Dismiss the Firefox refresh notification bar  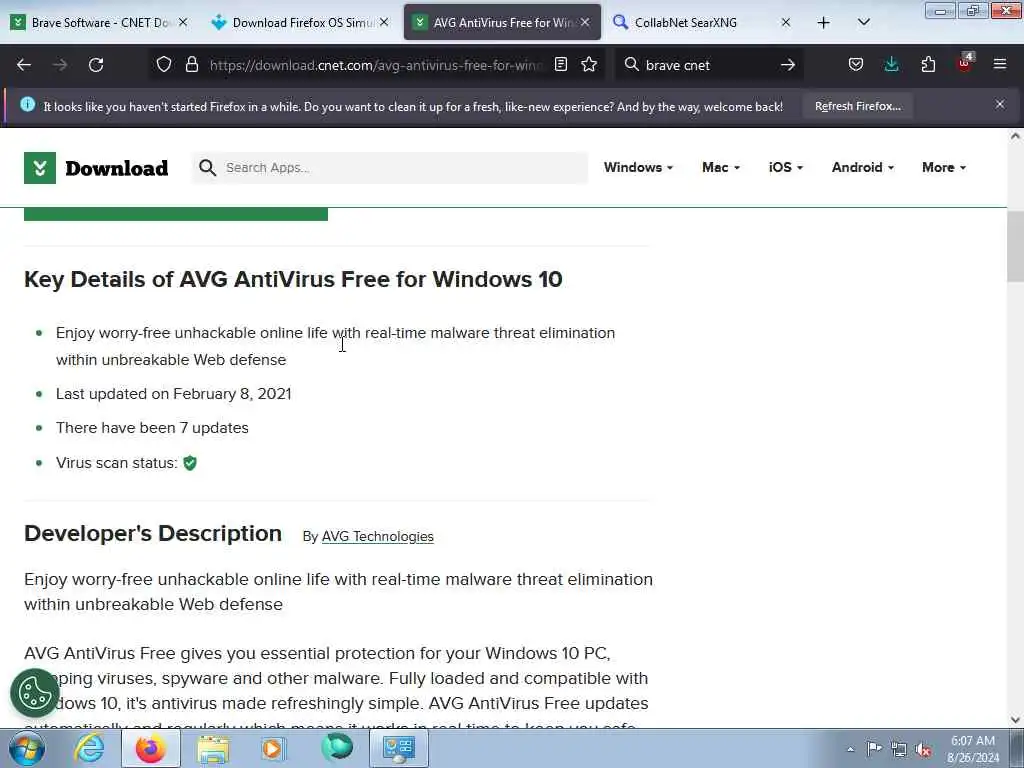[1000, 104]
